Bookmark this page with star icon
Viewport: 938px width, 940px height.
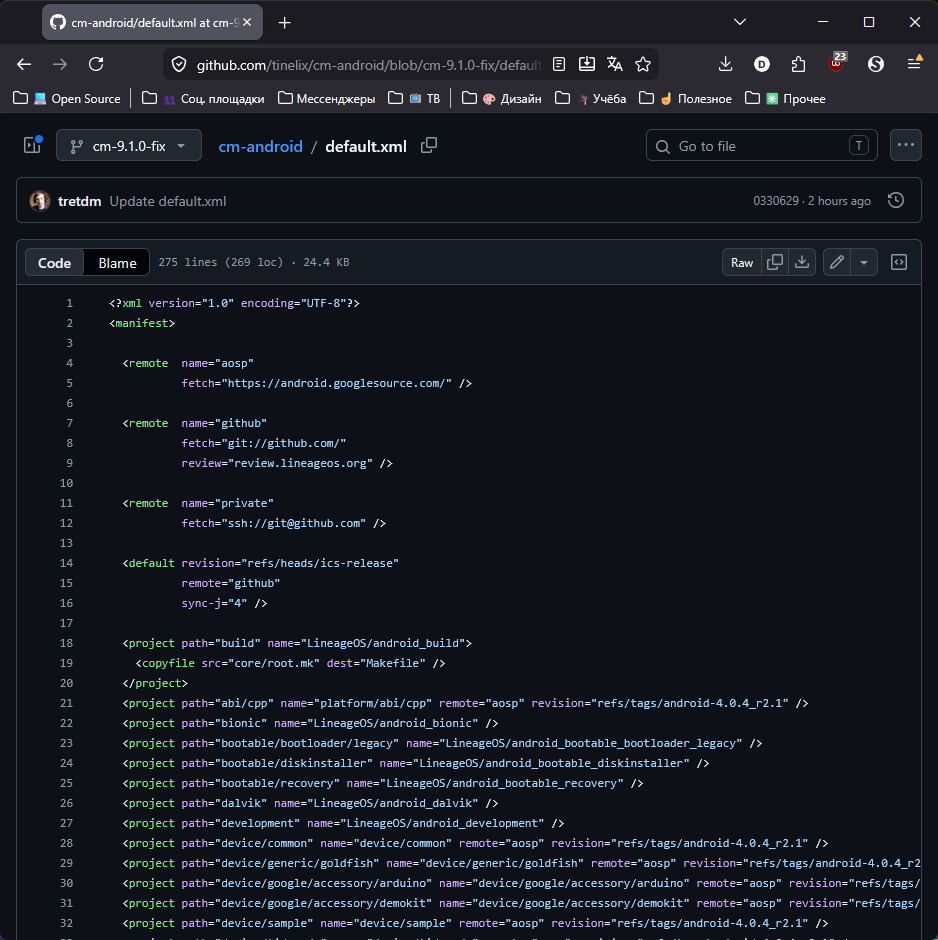[643, 64]
